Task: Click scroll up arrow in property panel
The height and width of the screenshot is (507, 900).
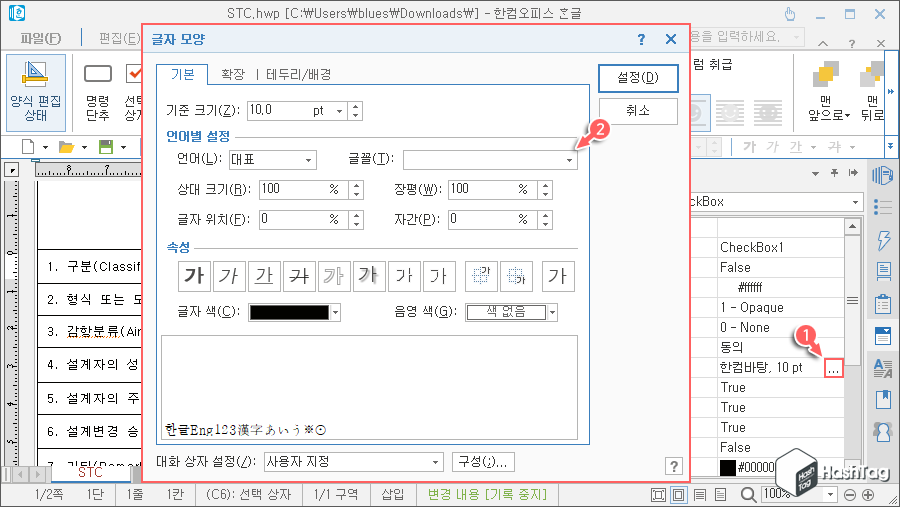Action: tap(853, 227)
